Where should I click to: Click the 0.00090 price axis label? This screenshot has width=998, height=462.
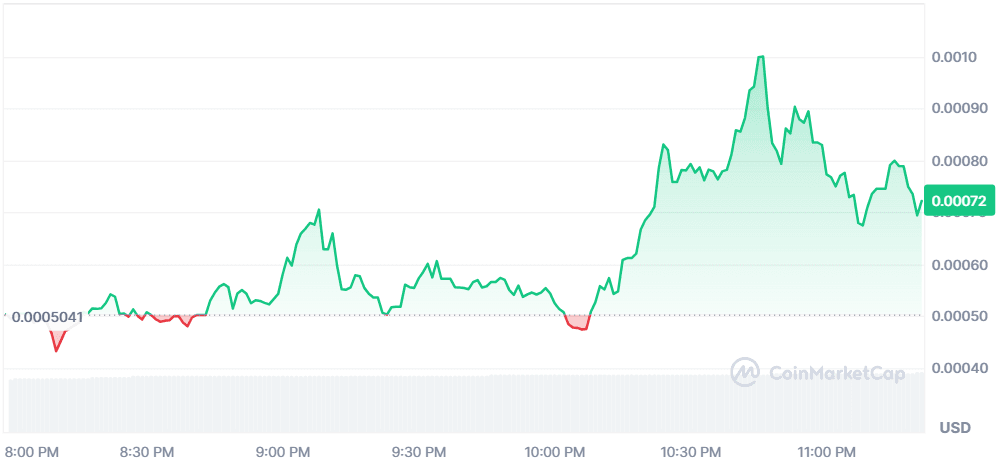959,108
